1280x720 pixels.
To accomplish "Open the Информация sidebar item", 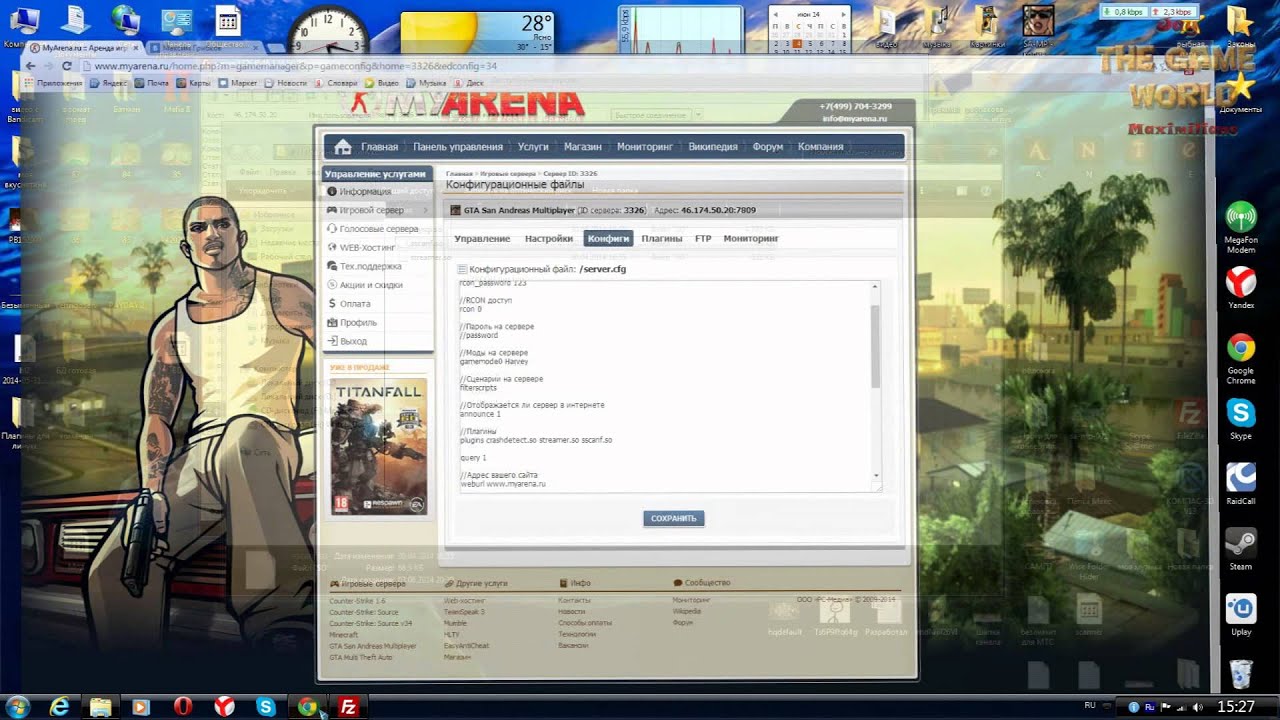I will pos(365,191).
